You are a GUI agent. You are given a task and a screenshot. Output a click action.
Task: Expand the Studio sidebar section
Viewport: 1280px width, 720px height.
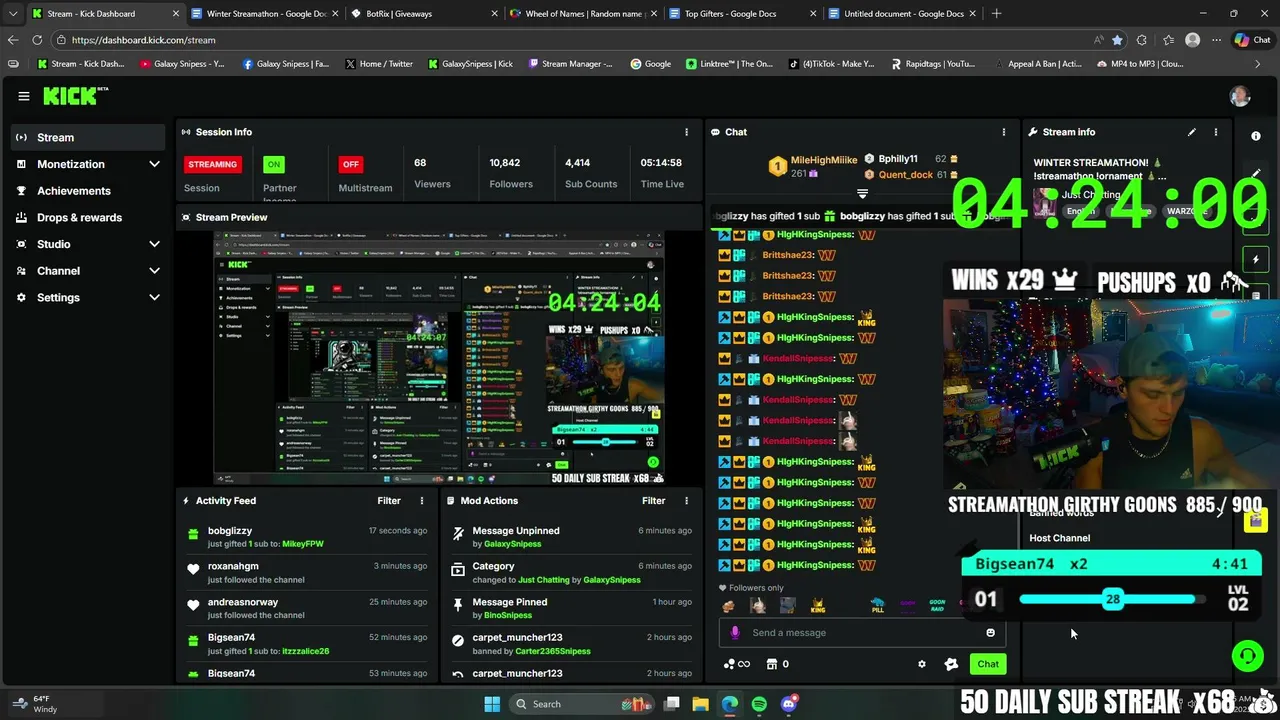click(x=154, y=244)
